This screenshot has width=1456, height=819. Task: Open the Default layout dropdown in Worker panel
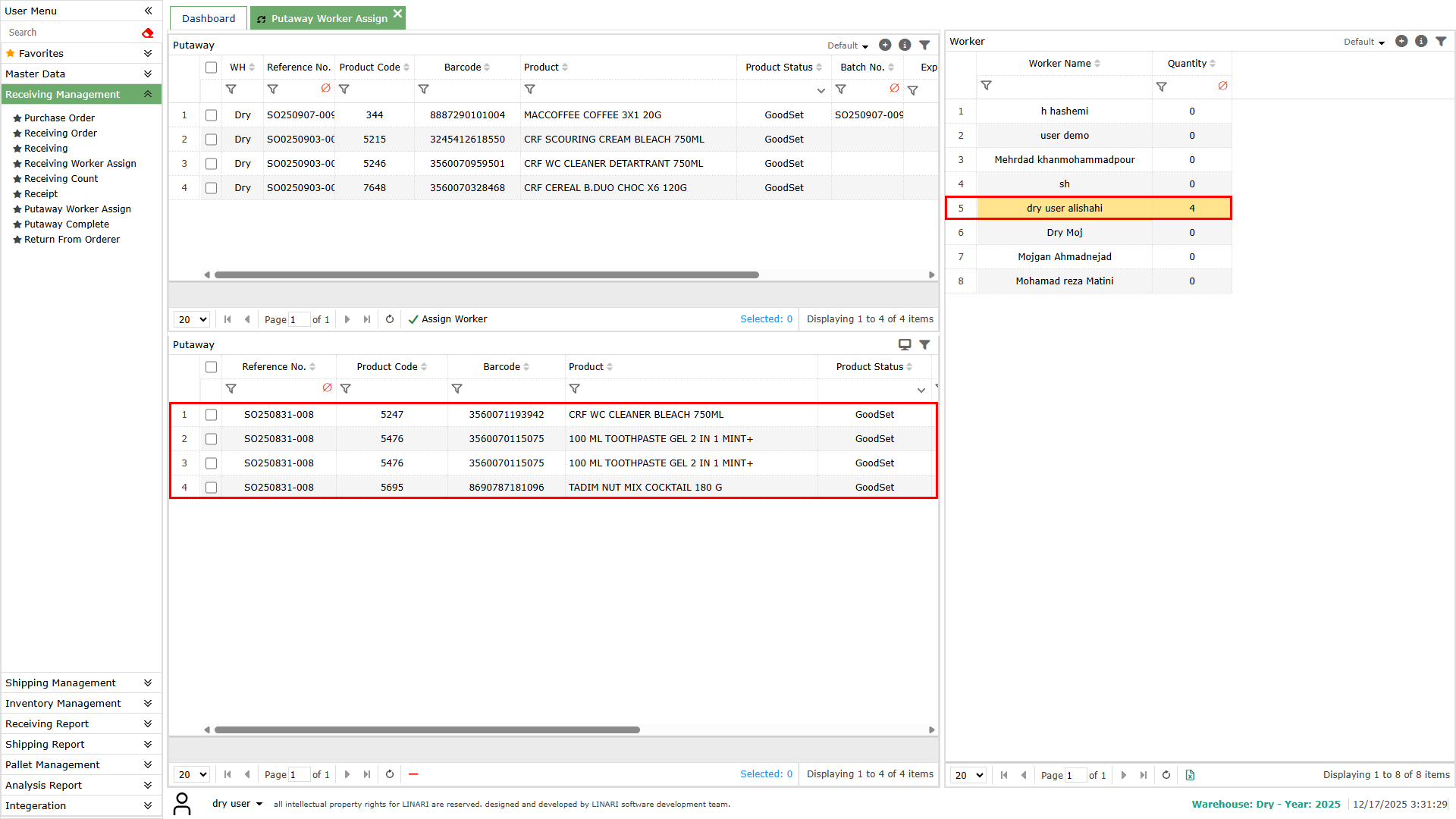click(x=1363, y=42)
